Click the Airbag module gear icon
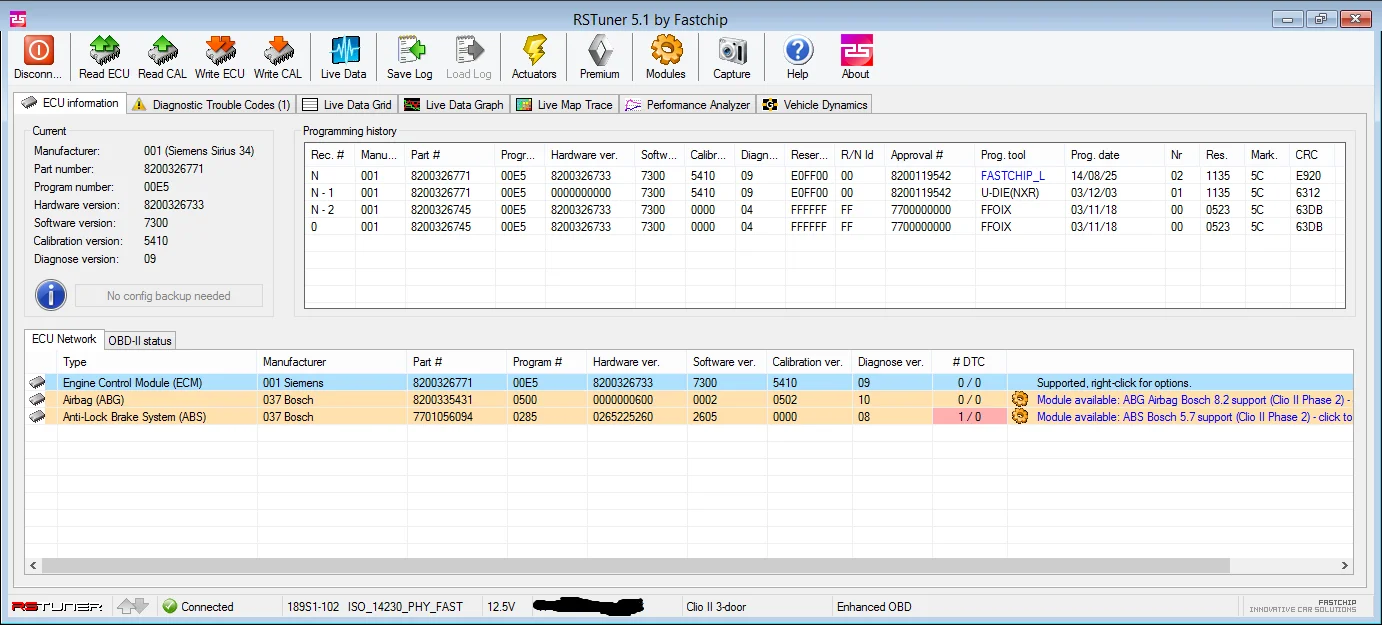 click(1020, 399)
